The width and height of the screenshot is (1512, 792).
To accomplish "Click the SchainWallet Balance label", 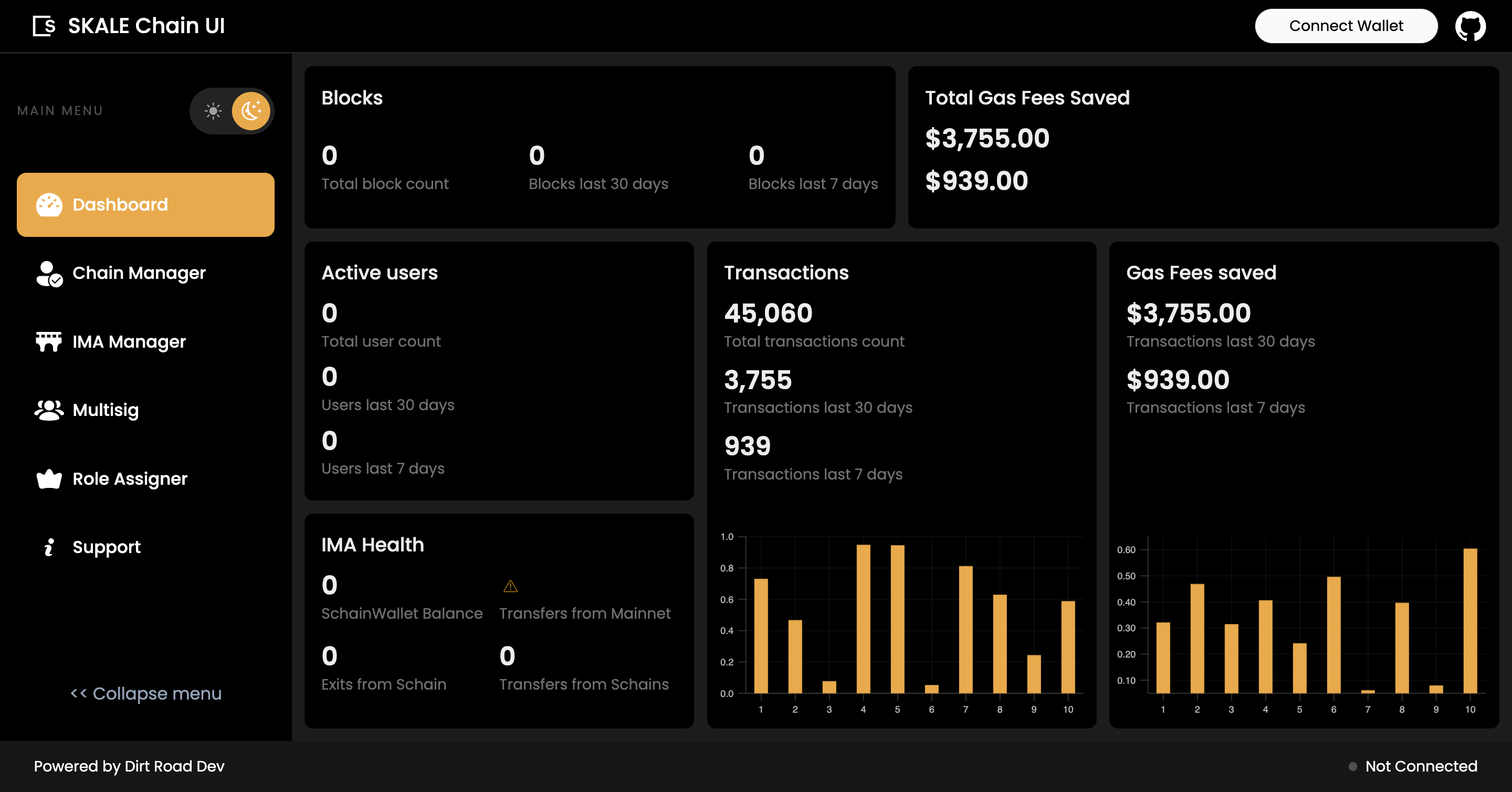I will pos(402,613).
